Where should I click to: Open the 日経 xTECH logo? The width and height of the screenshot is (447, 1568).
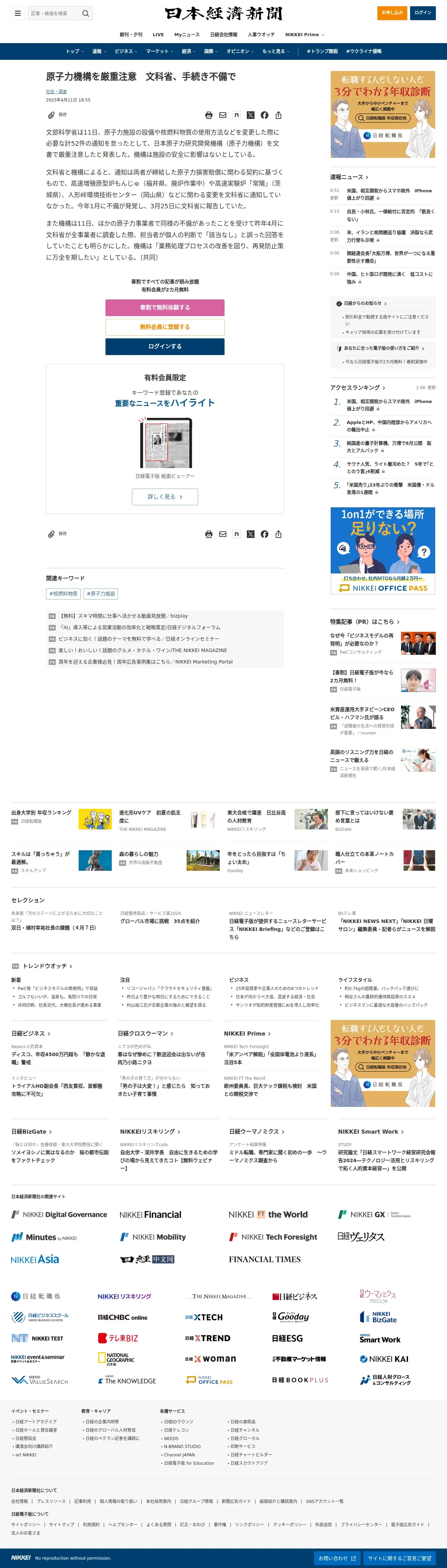[x=204, y=1317]
